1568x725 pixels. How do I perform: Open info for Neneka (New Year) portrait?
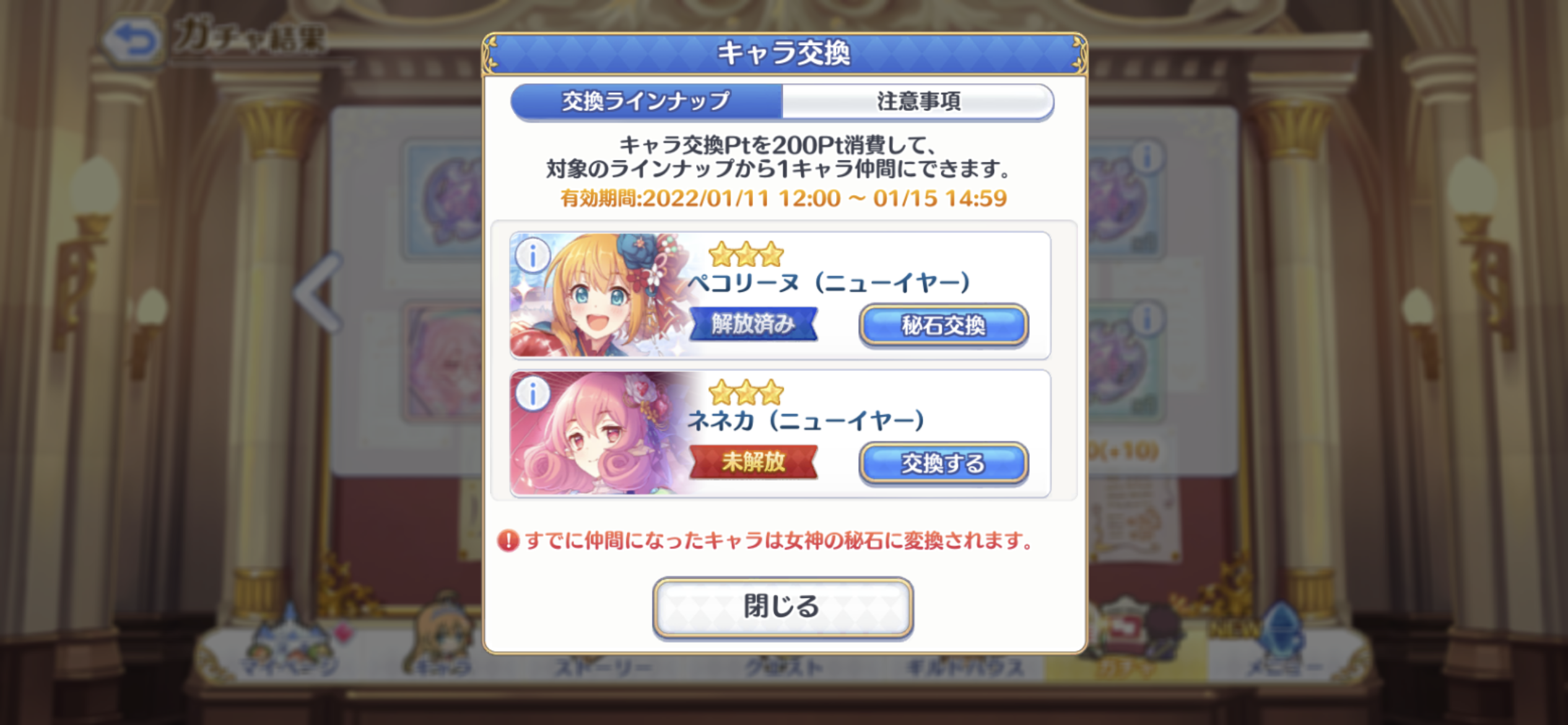click(533, 393)
